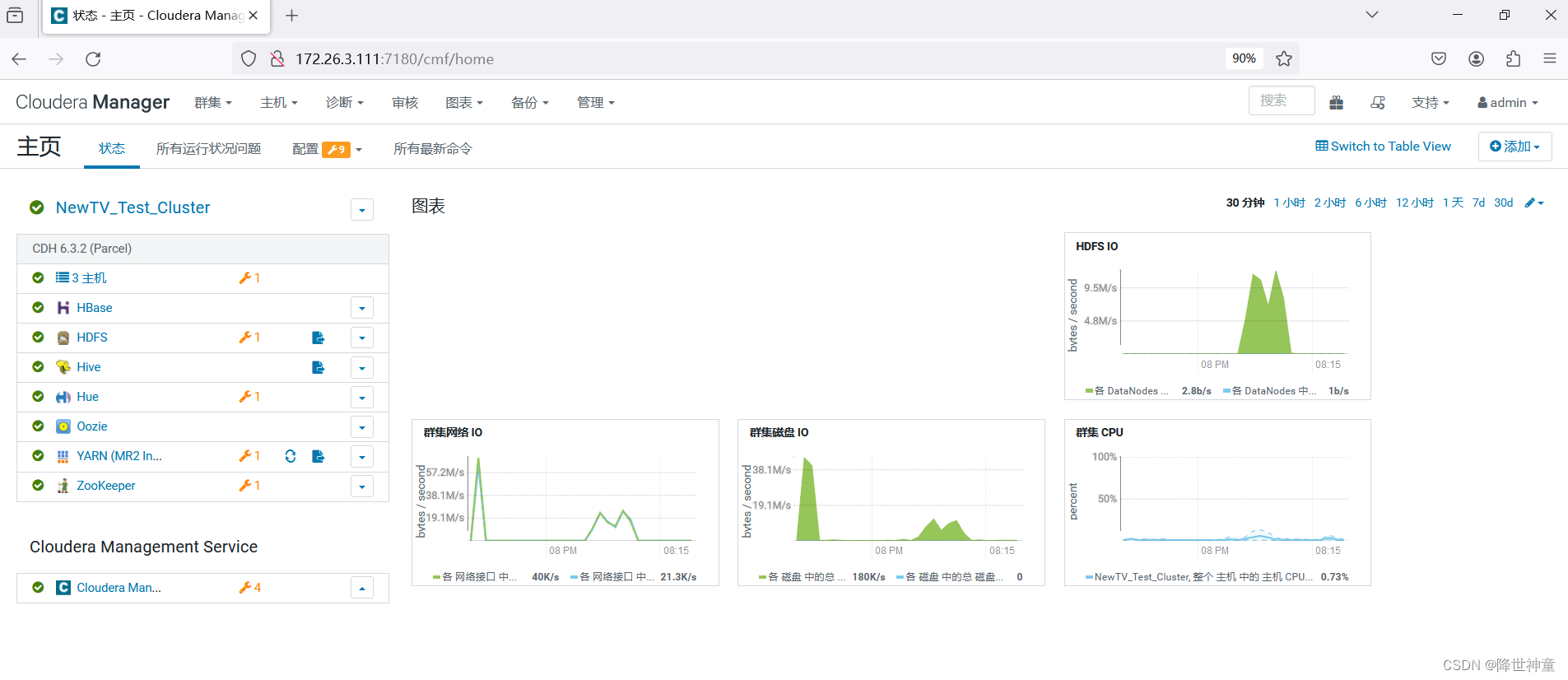Click HDFS client configuration deploy icon
Screen dimensions: 1568x680
point(319,338)
